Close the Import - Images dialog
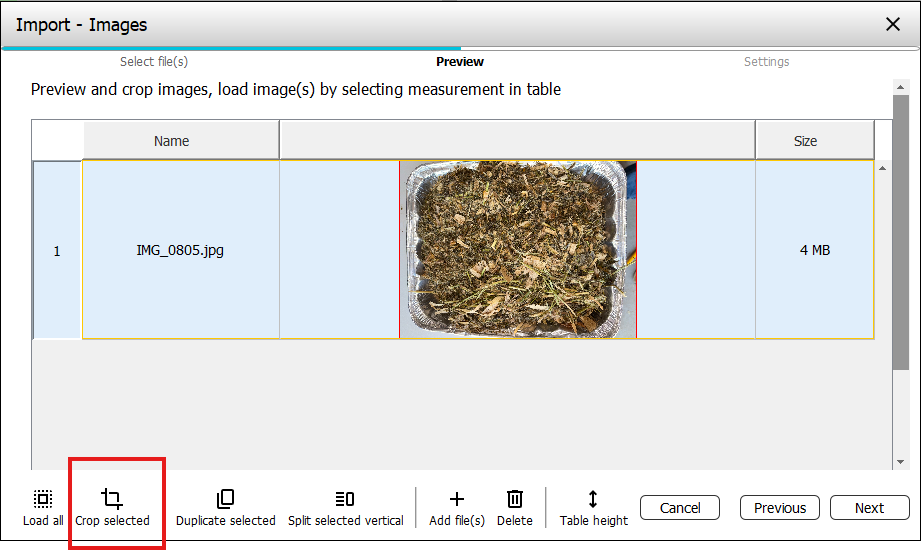 [893, 24]
